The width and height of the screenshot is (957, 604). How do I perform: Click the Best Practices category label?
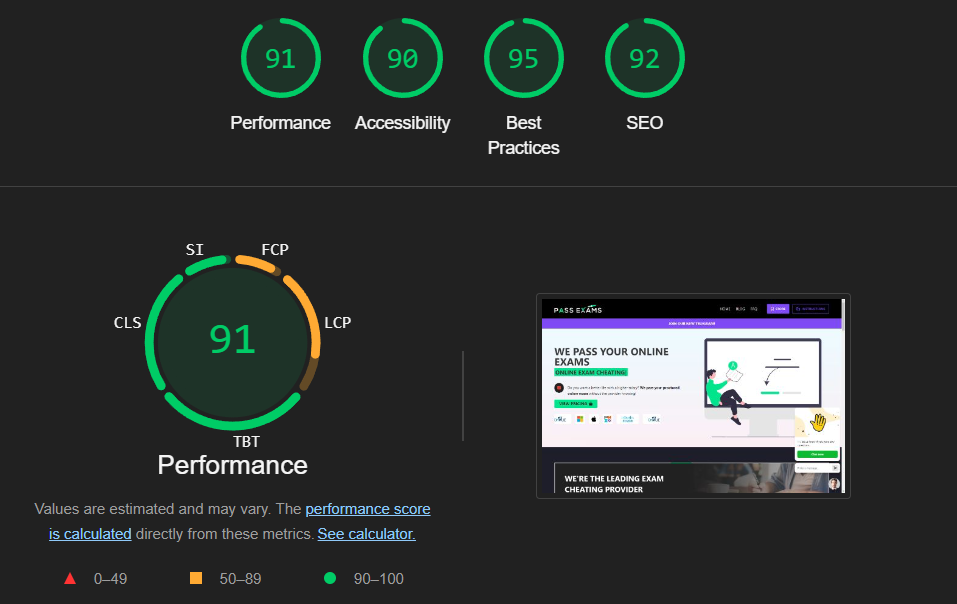point(524,135)
